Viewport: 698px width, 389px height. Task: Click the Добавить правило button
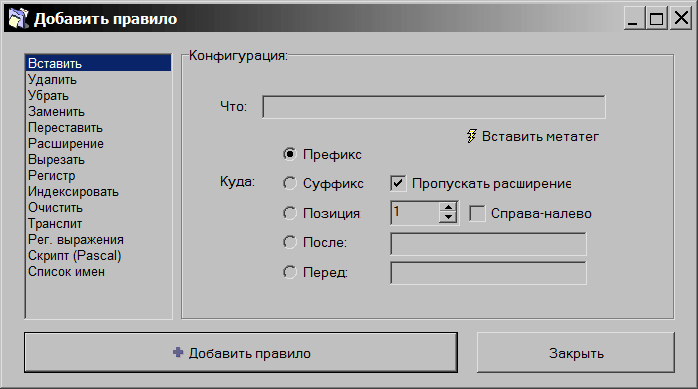(241, 353)
